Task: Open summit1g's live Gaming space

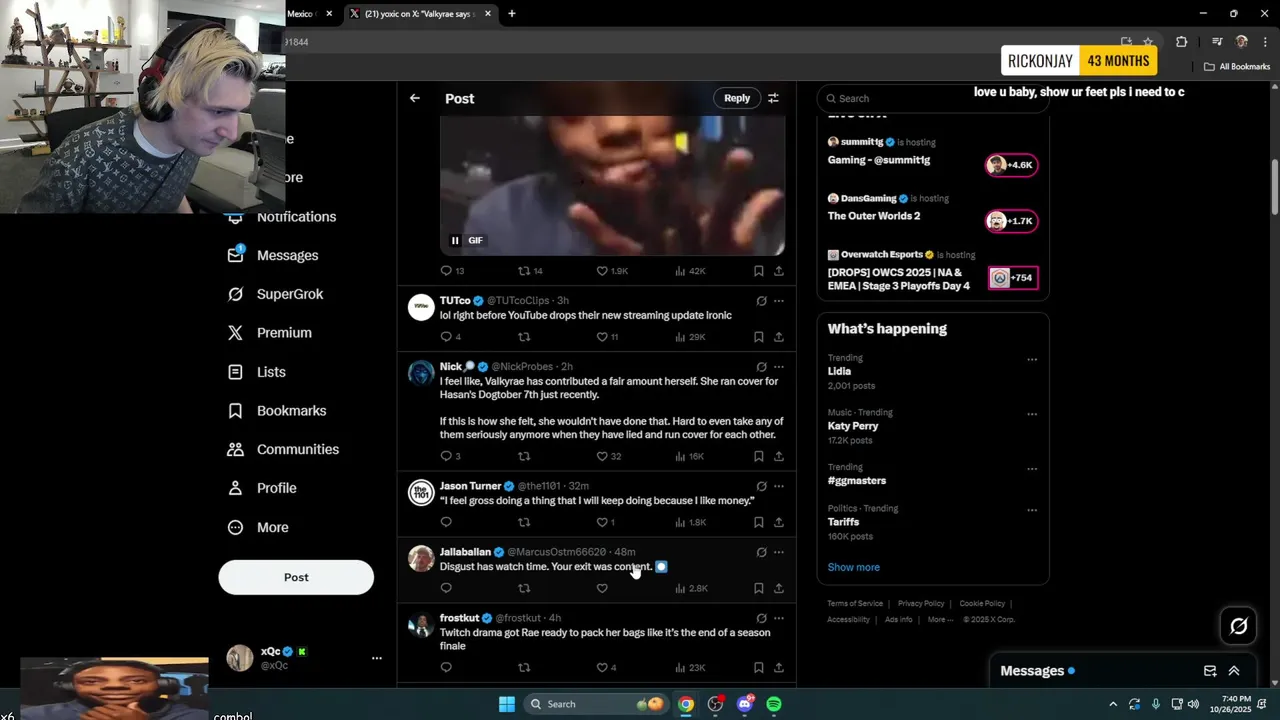Action: click(x=932, y=152)
